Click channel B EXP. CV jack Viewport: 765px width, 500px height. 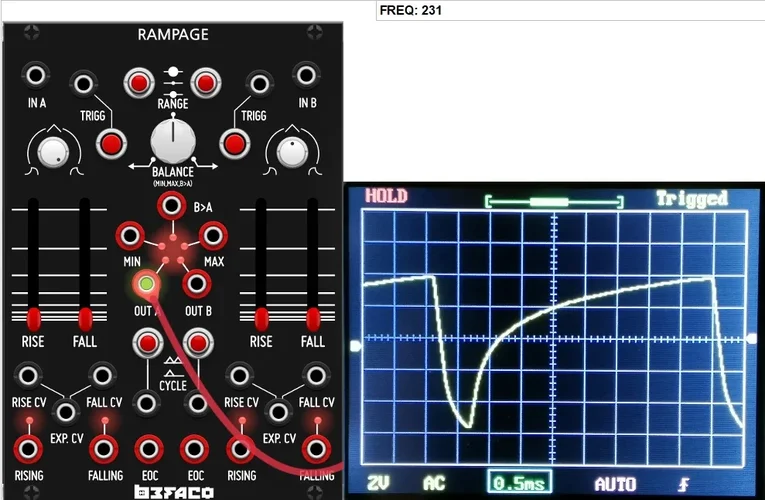[278, 411]
